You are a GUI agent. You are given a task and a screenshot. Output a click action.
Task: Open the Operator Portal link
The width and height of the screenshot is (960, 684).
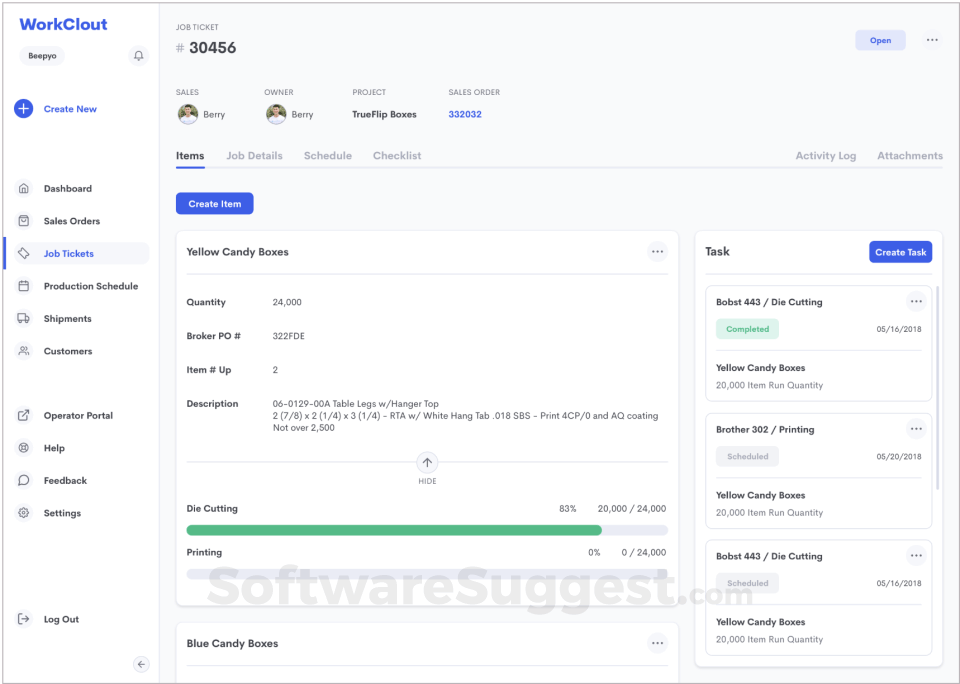[x=76, y=415]
